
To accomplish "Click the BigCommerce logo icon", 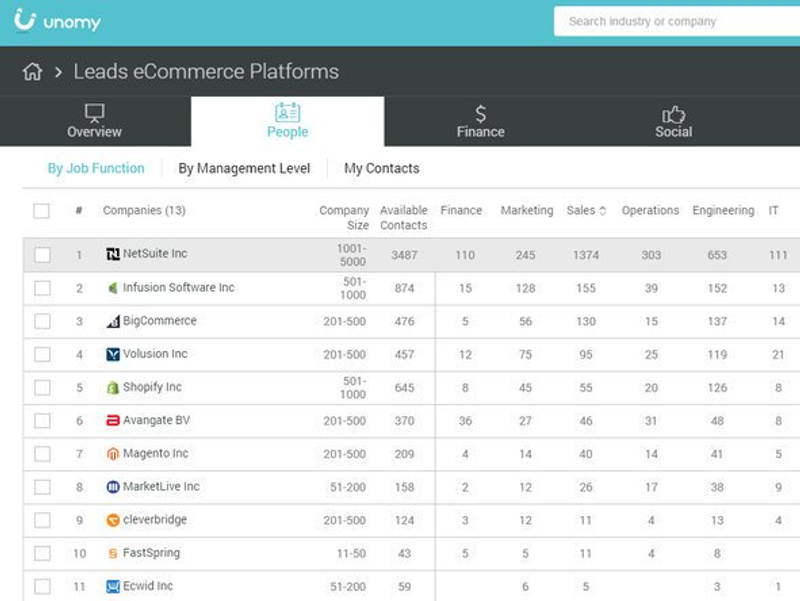I will pos(113,321).
